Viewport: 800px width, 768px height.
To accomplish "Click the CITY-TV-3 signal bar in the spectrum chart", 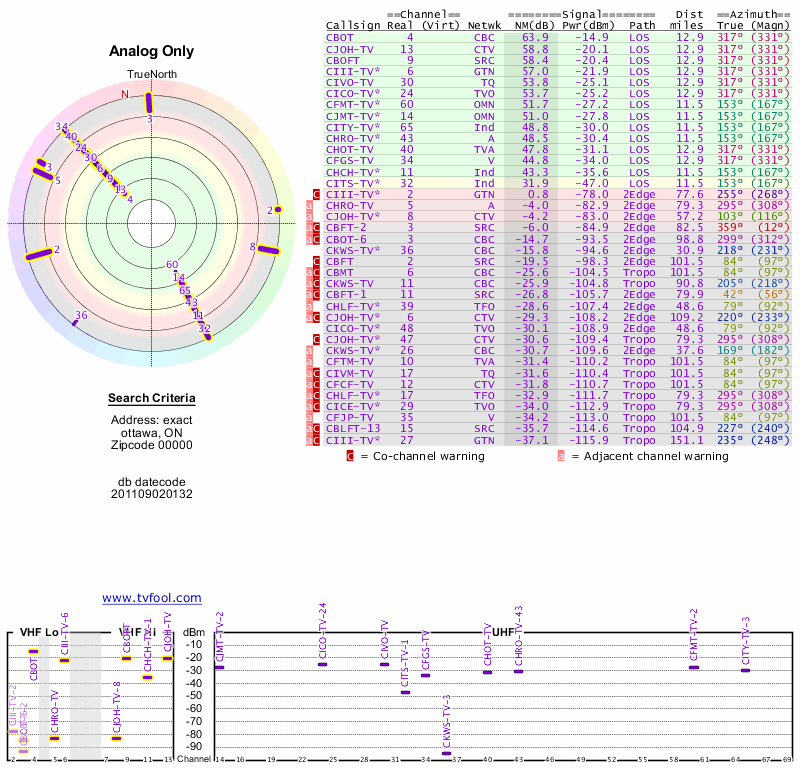I will pos(745,670).
